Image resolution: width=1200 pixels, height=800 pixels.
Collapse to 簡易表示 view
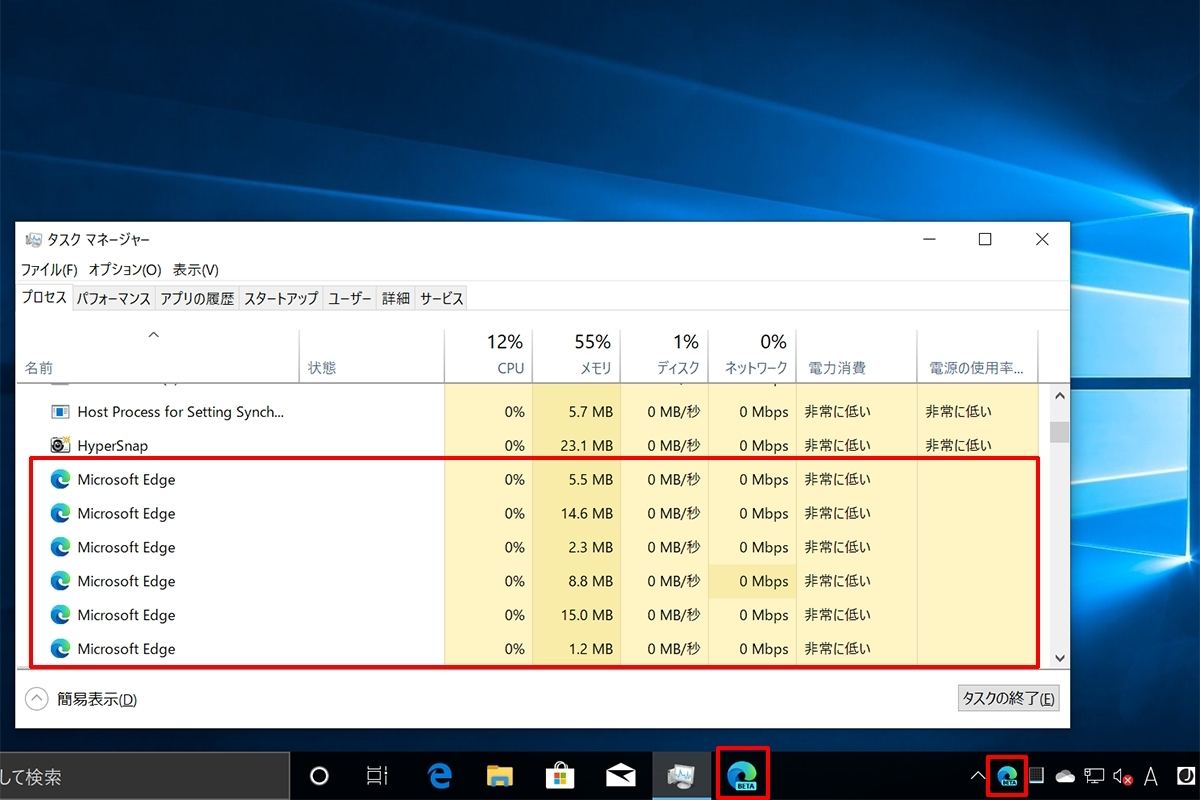(82, 700)
